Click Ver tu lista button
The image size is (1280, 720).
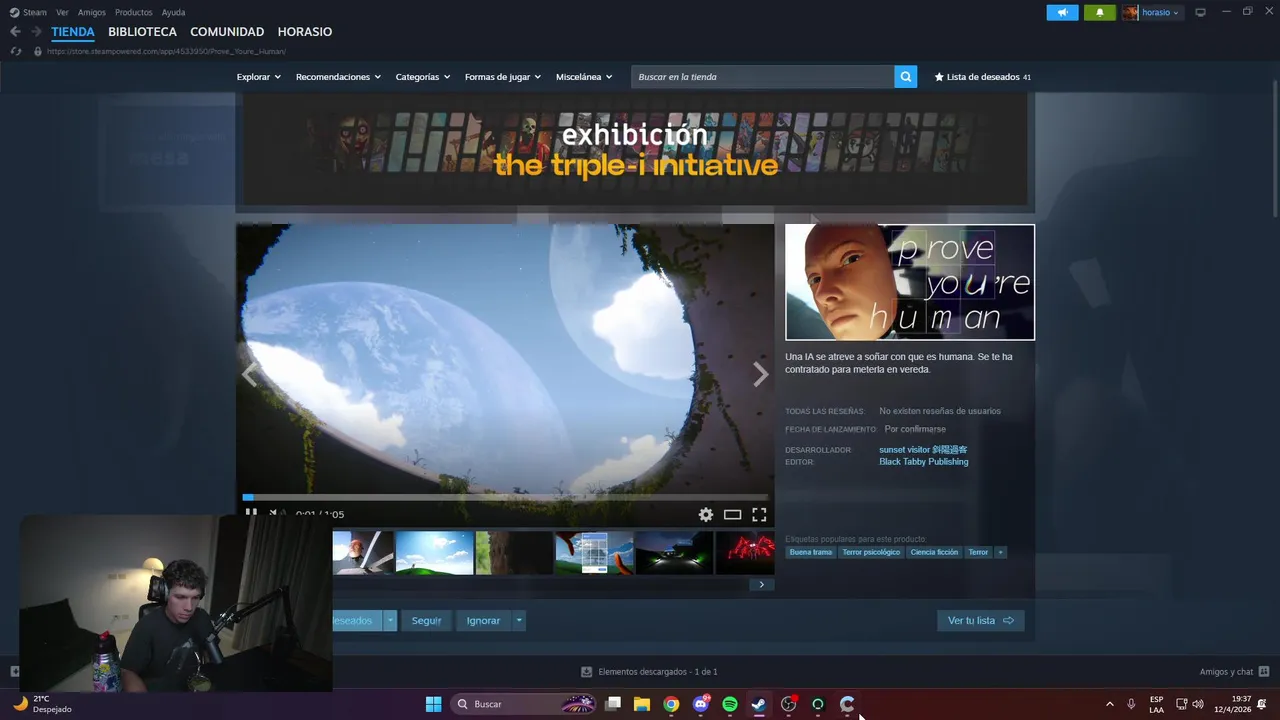tap(981, 621)
